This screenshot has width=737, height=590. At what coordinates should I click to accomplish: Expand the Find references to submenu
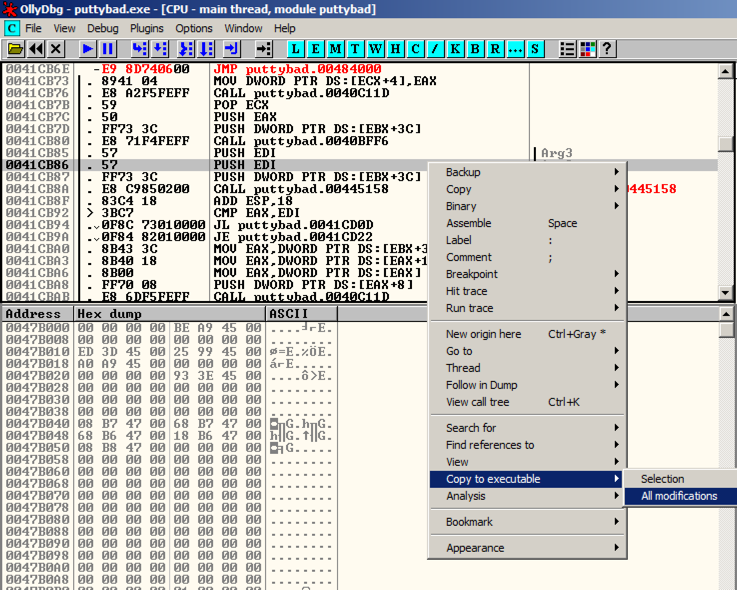pyautogui.click(x=528, y=445)
